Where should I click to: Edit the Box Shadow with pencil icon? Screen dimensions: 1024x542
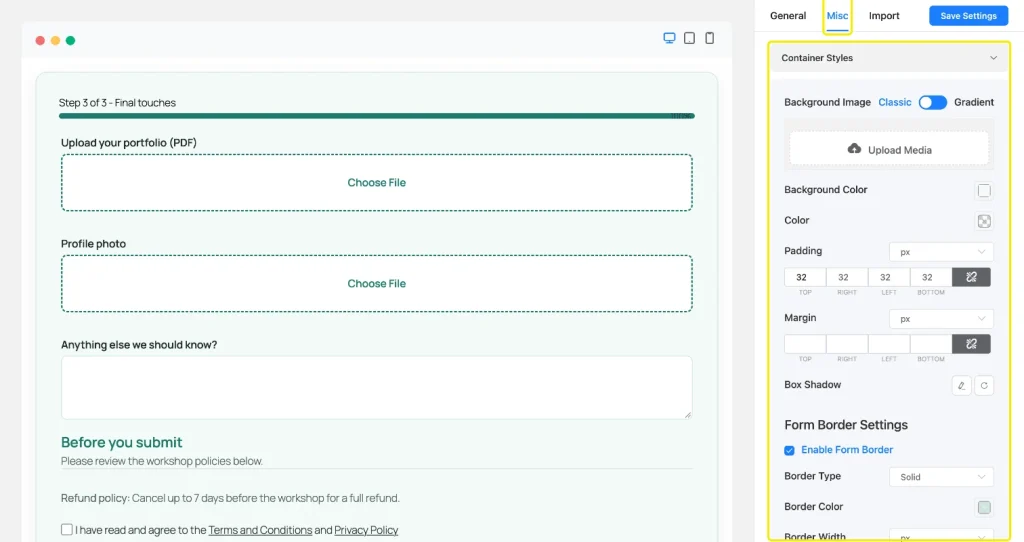[962, 385]
